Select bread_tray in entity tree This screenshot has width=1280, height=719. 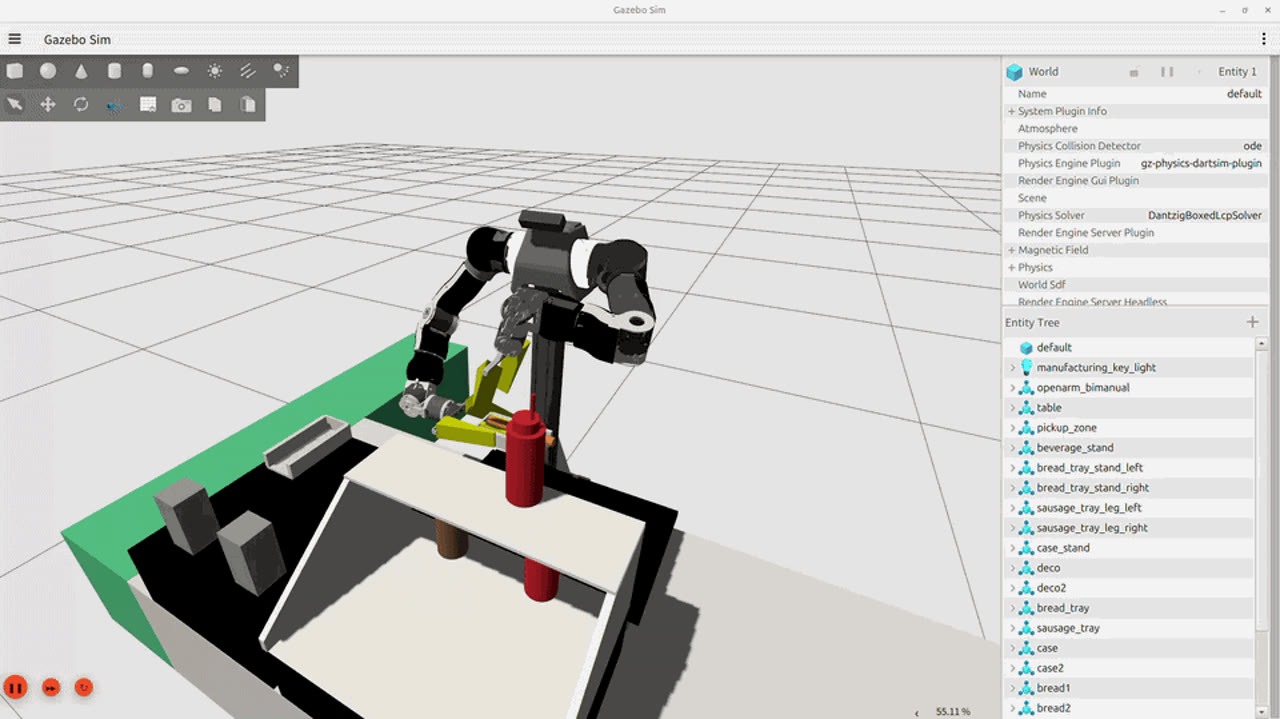[x=1129, y=607]
